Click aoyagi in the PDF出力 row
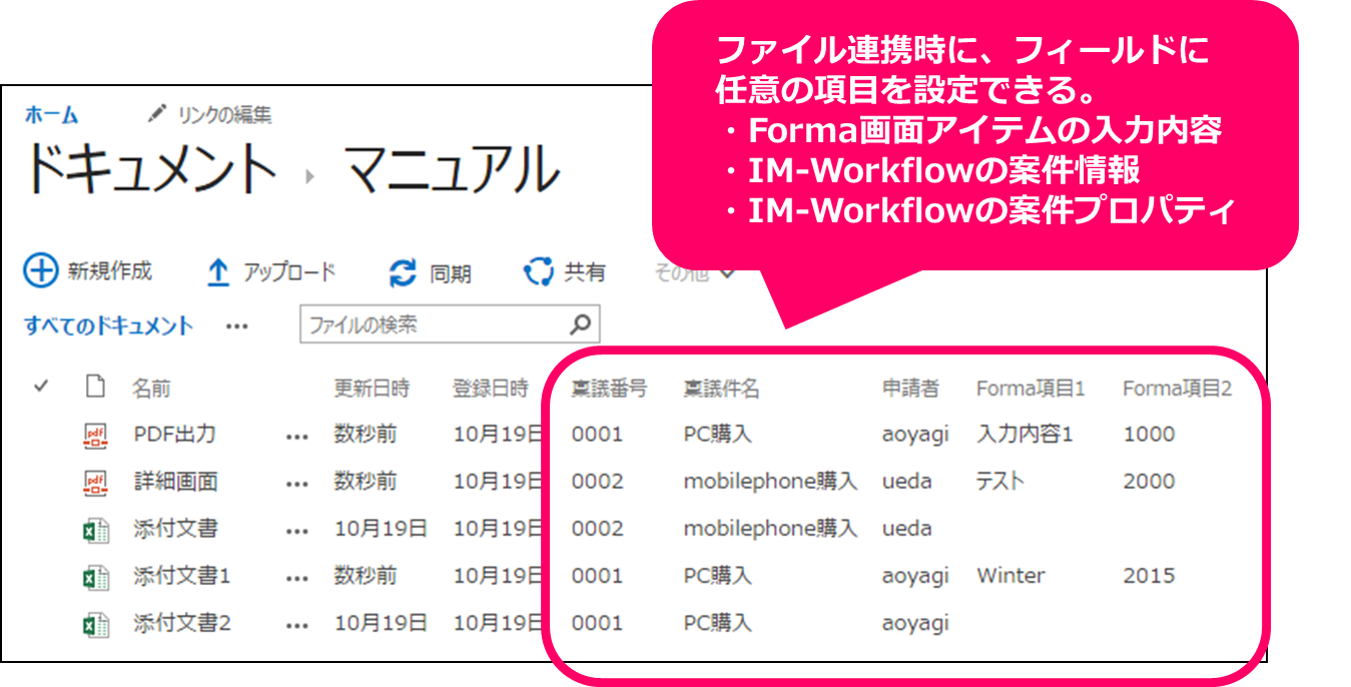1351x687 pixels. point(915,435)
